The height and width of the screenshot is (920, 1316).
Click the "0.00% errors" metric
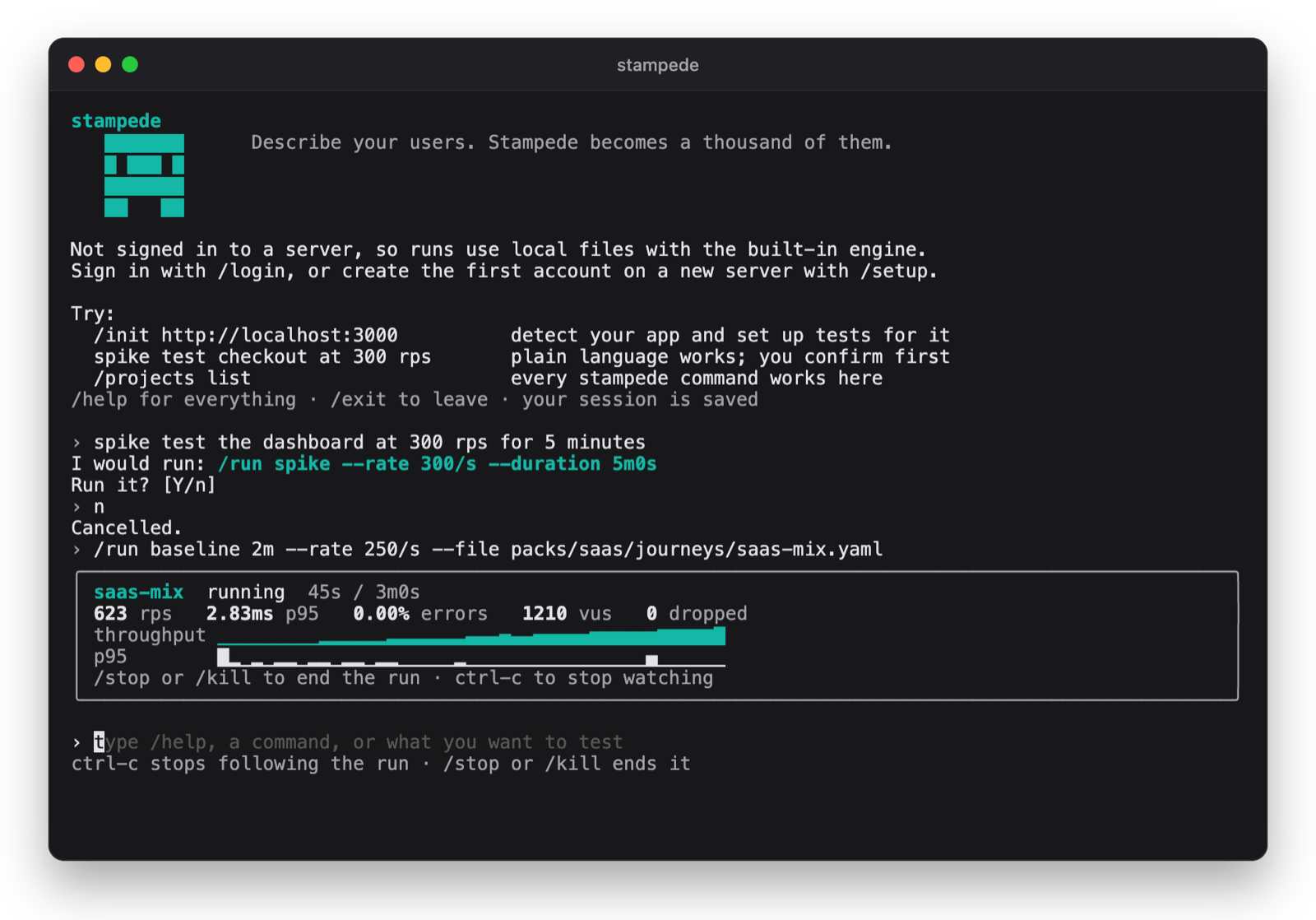(x=420, y=614)
